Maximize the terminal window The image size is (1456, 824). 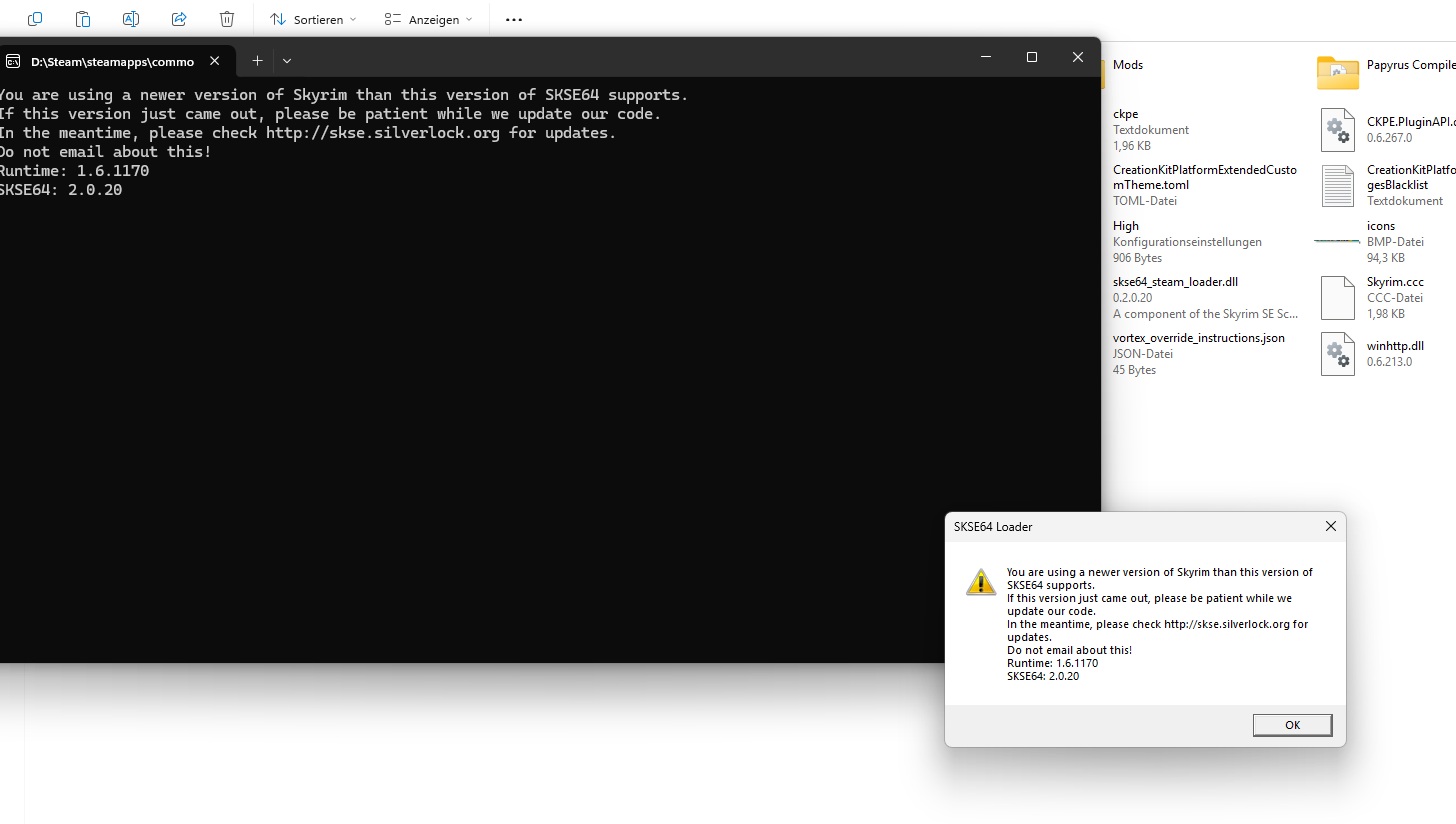(1032, 58)
